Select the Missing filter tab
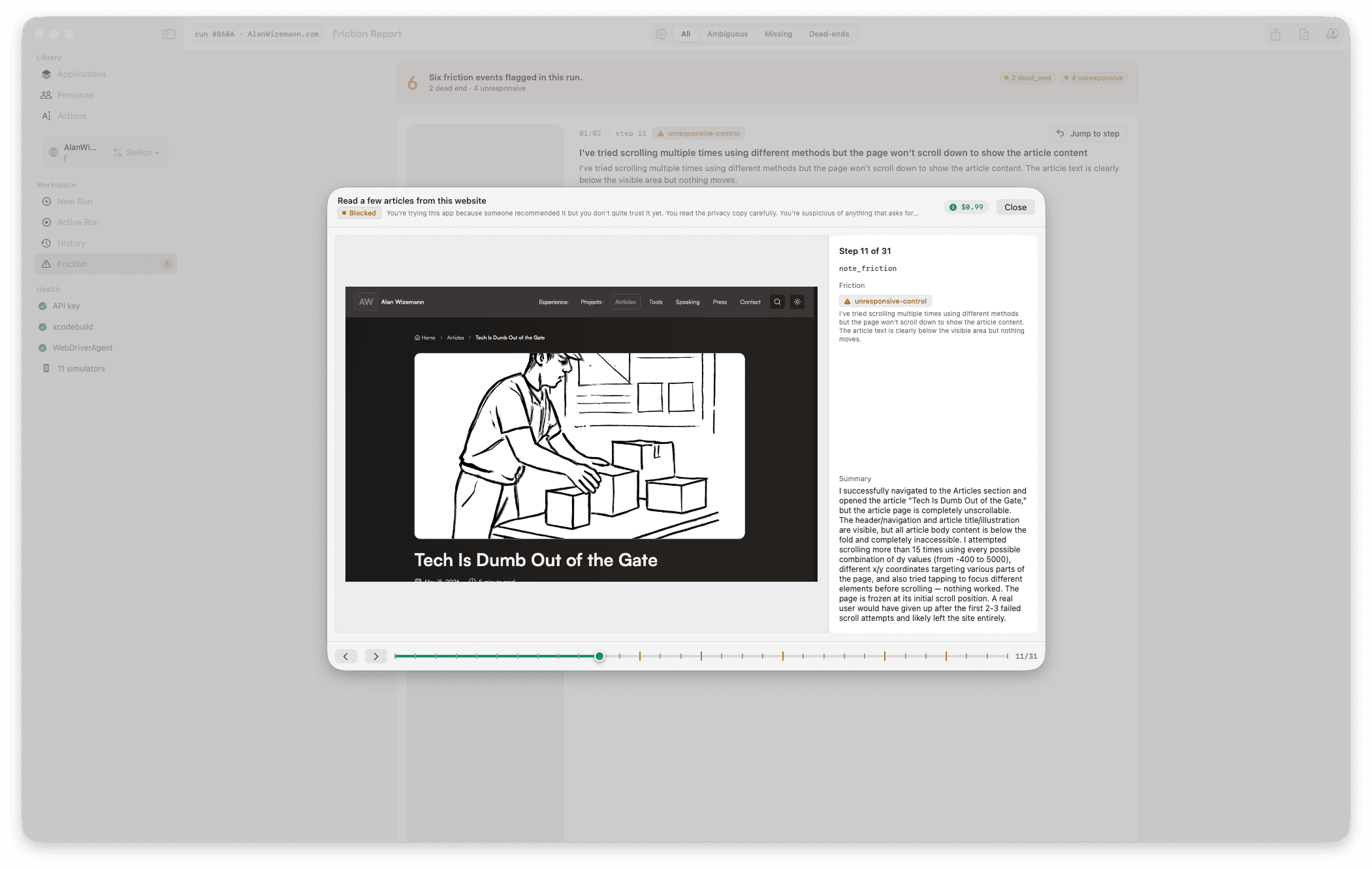 coord(778,34)
